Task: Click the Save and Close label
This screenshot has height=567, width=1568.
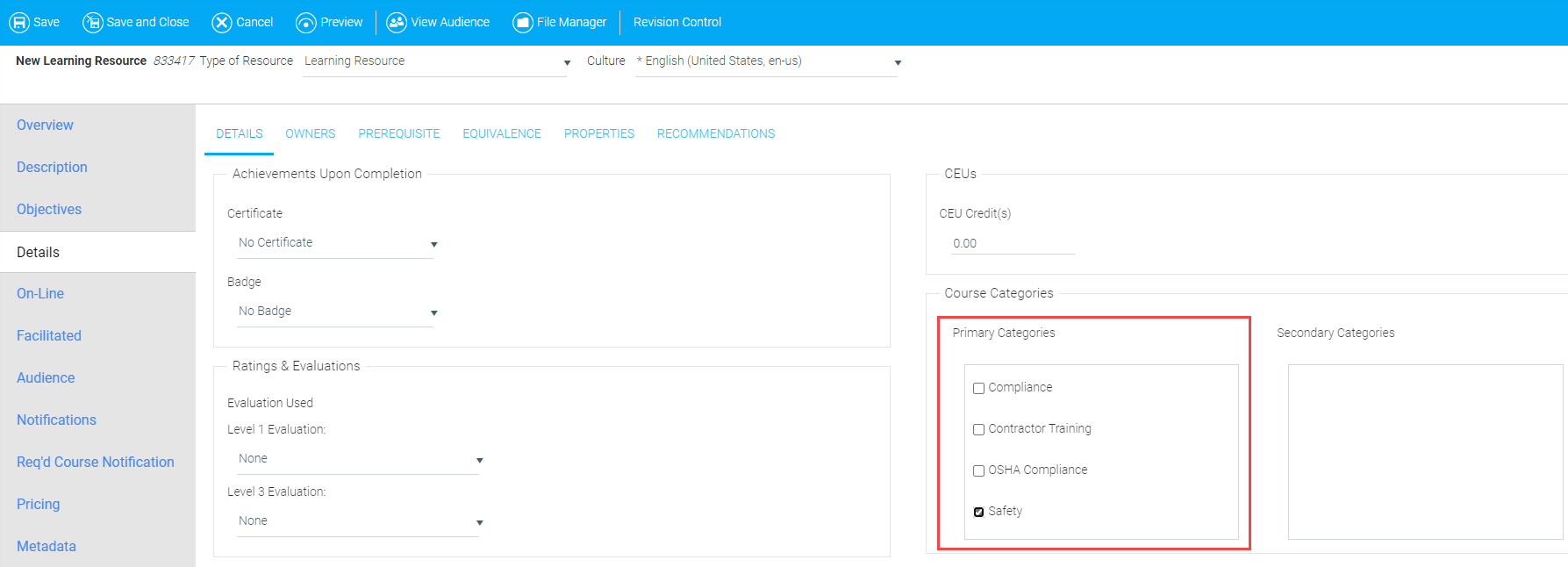Action: [x=147, y=22]
